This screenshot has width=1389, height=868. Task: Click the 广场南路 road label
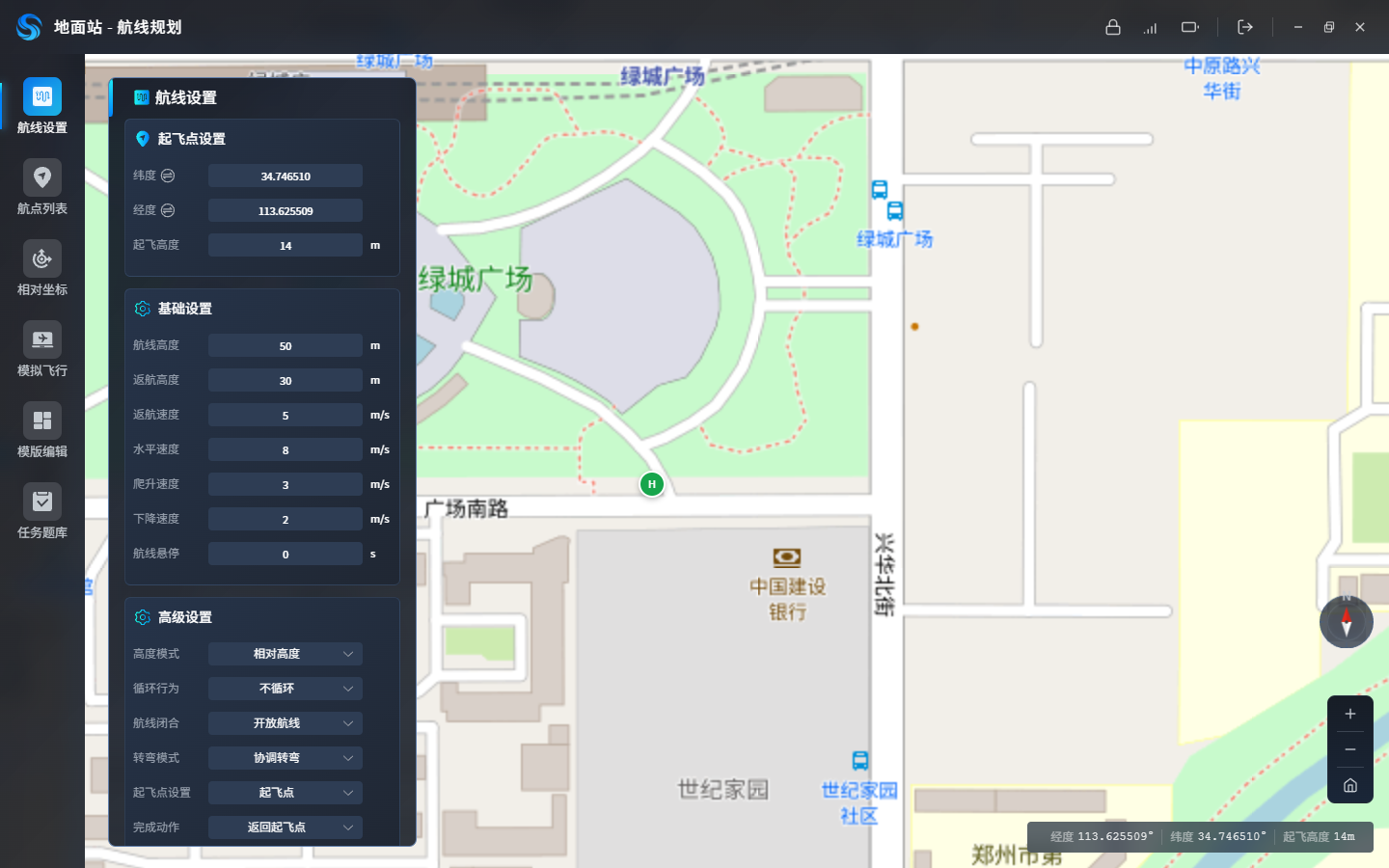coord(466,508)
